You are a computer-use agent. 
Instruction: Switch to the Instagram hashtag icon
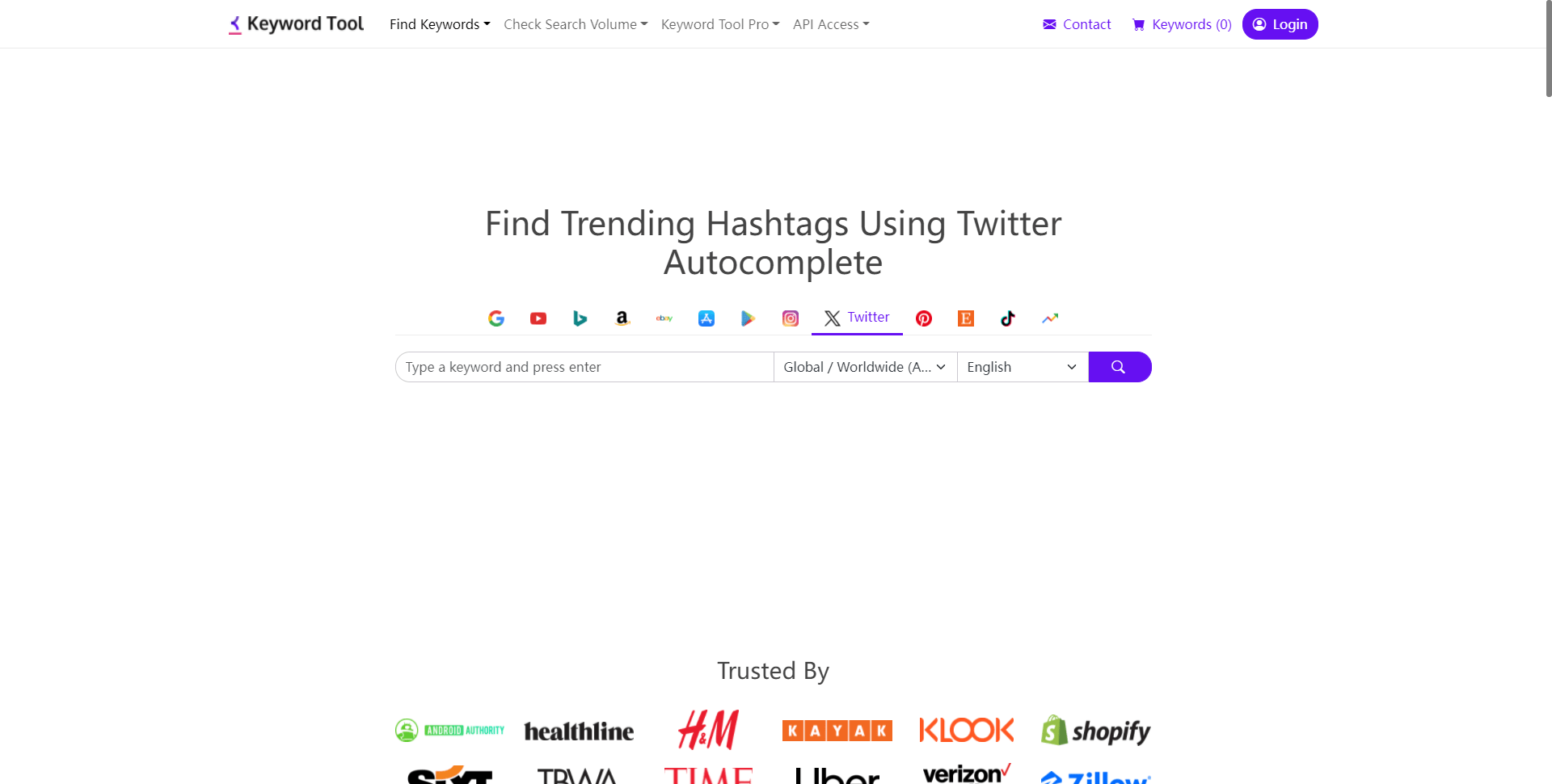tap(791, 318)
